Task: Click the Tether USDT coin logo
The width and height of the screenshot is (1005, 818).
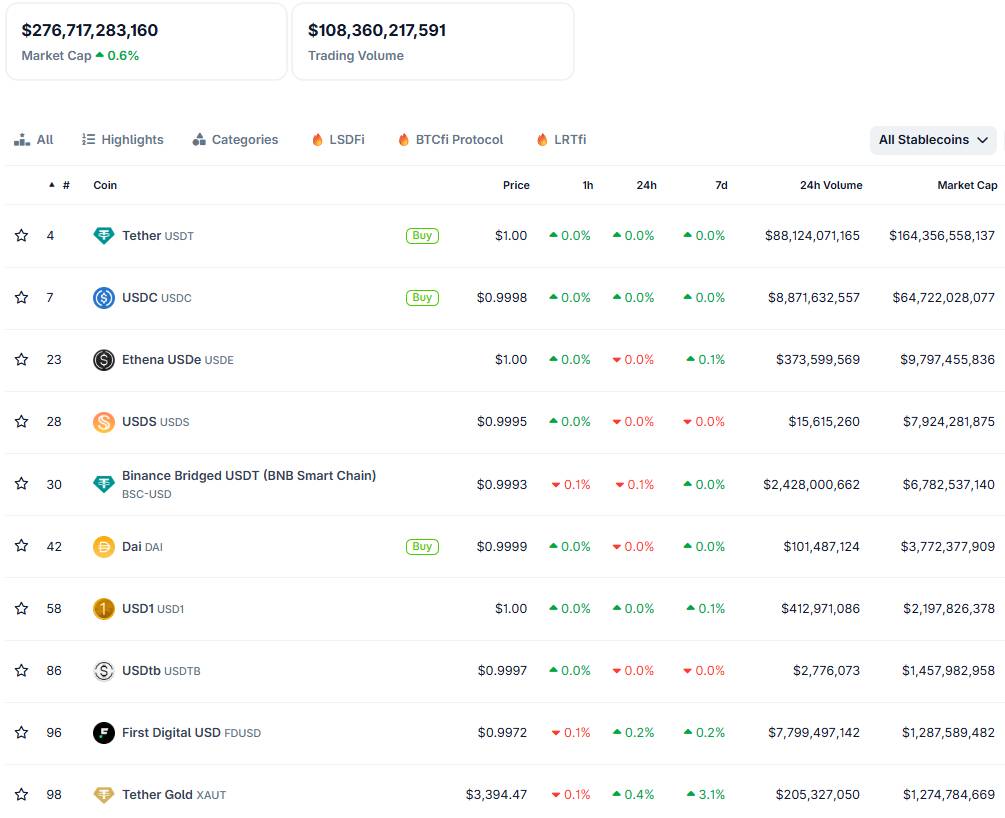Action: coord(104,236)
